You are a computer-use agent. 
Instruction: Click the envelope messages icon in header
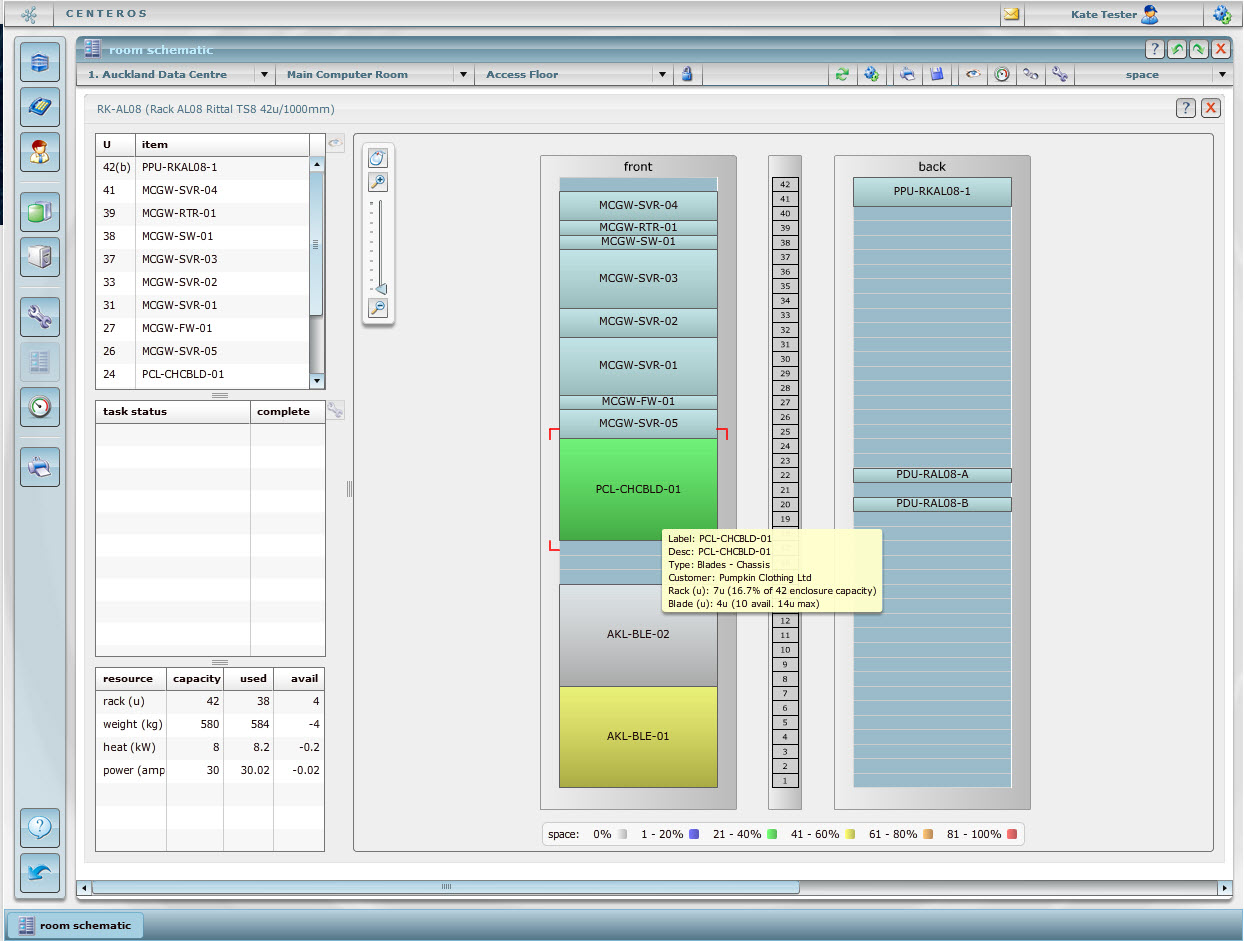coord(1011,14)
